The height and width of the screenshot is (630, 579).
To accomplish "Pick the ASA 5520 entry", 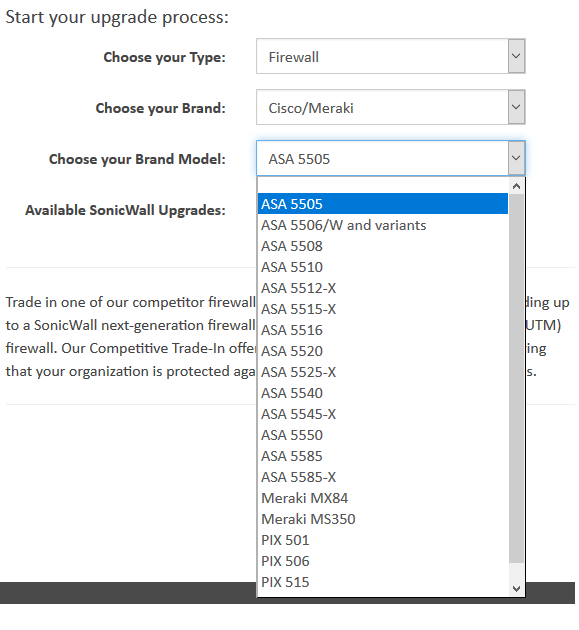I will (x=383, y=351).
